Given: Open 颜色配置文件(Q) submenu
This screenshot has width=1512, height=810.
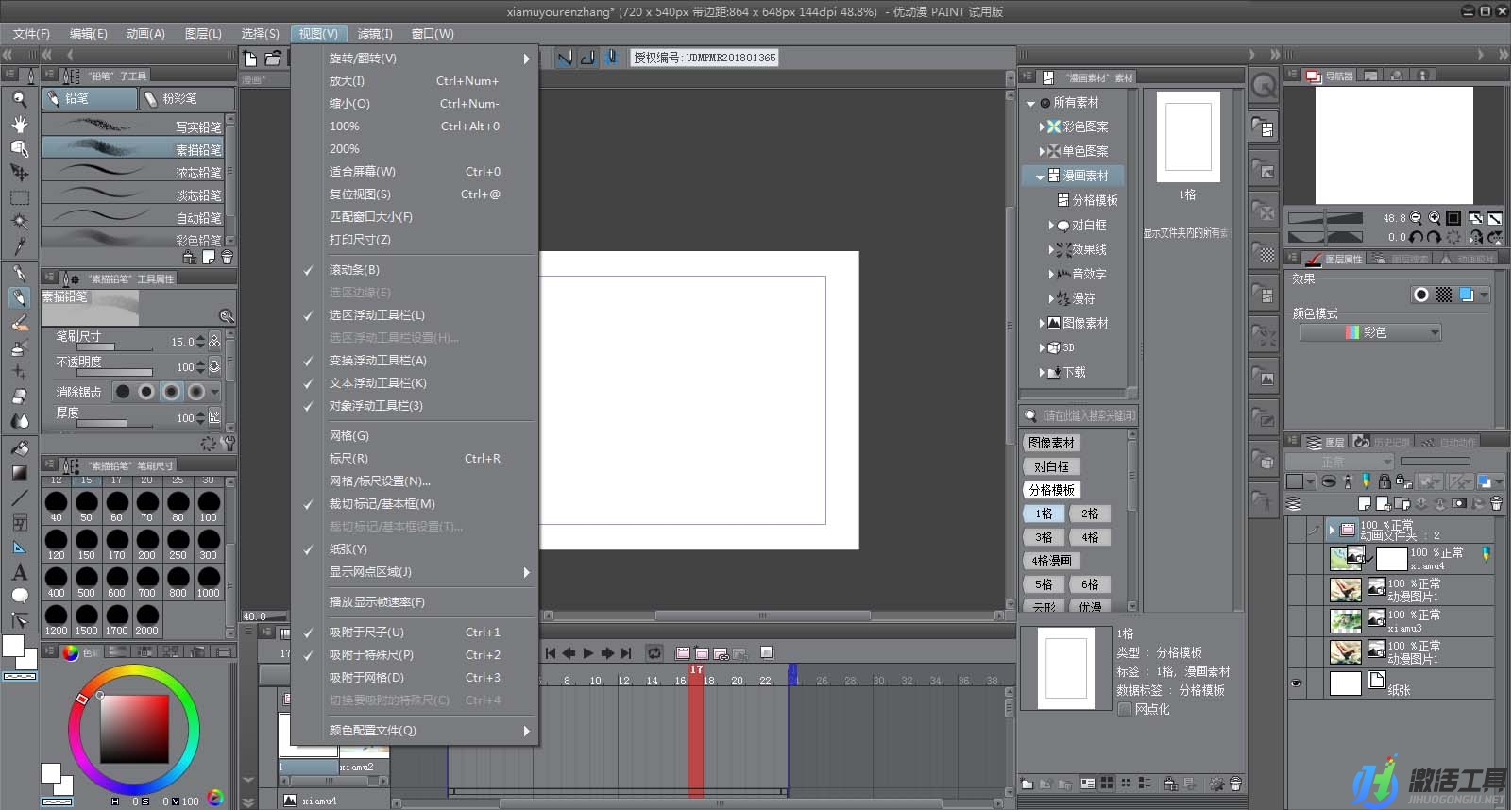Looking at the screenshot, I should [x=416, y=731].
